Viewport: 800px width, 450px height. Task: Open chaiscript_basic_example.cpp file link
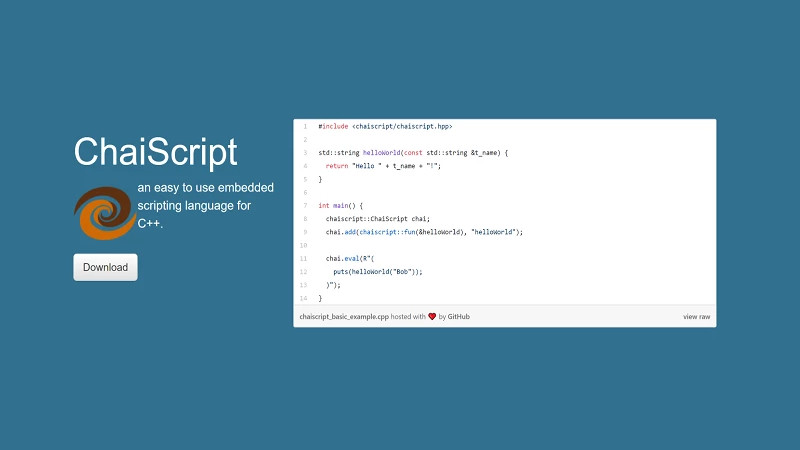[x=343, y=317]
